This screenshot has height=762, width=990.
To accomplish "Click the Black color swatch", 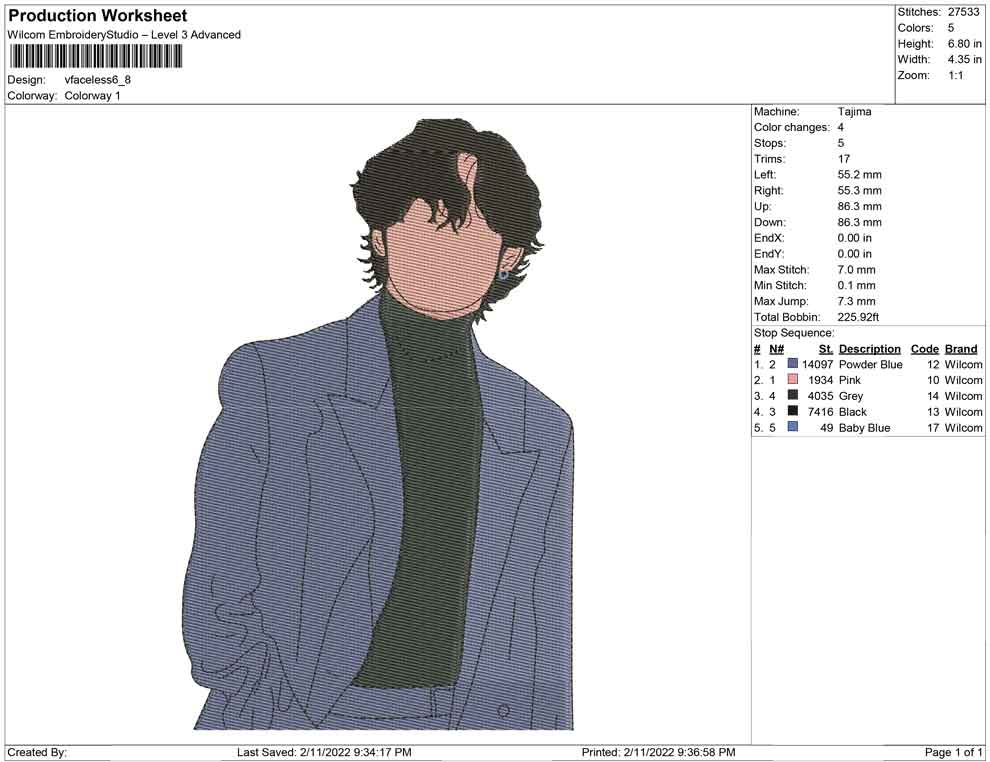I will (x=792, y=411).
